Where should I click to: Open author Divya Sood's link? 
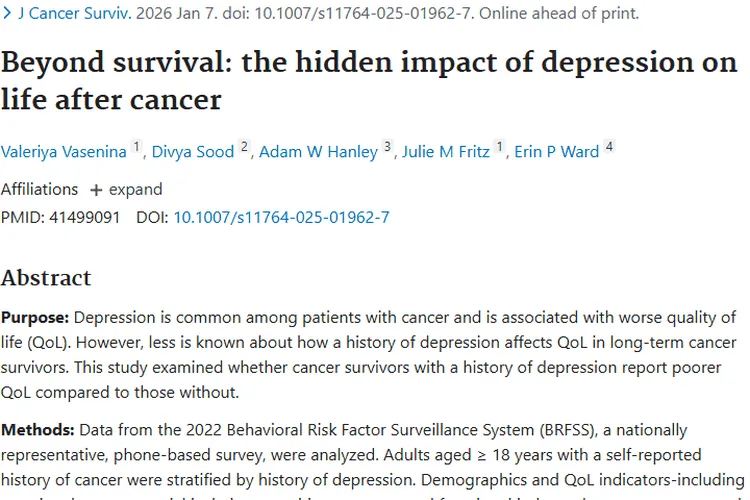pyautogui.click(x=192, y=152)
